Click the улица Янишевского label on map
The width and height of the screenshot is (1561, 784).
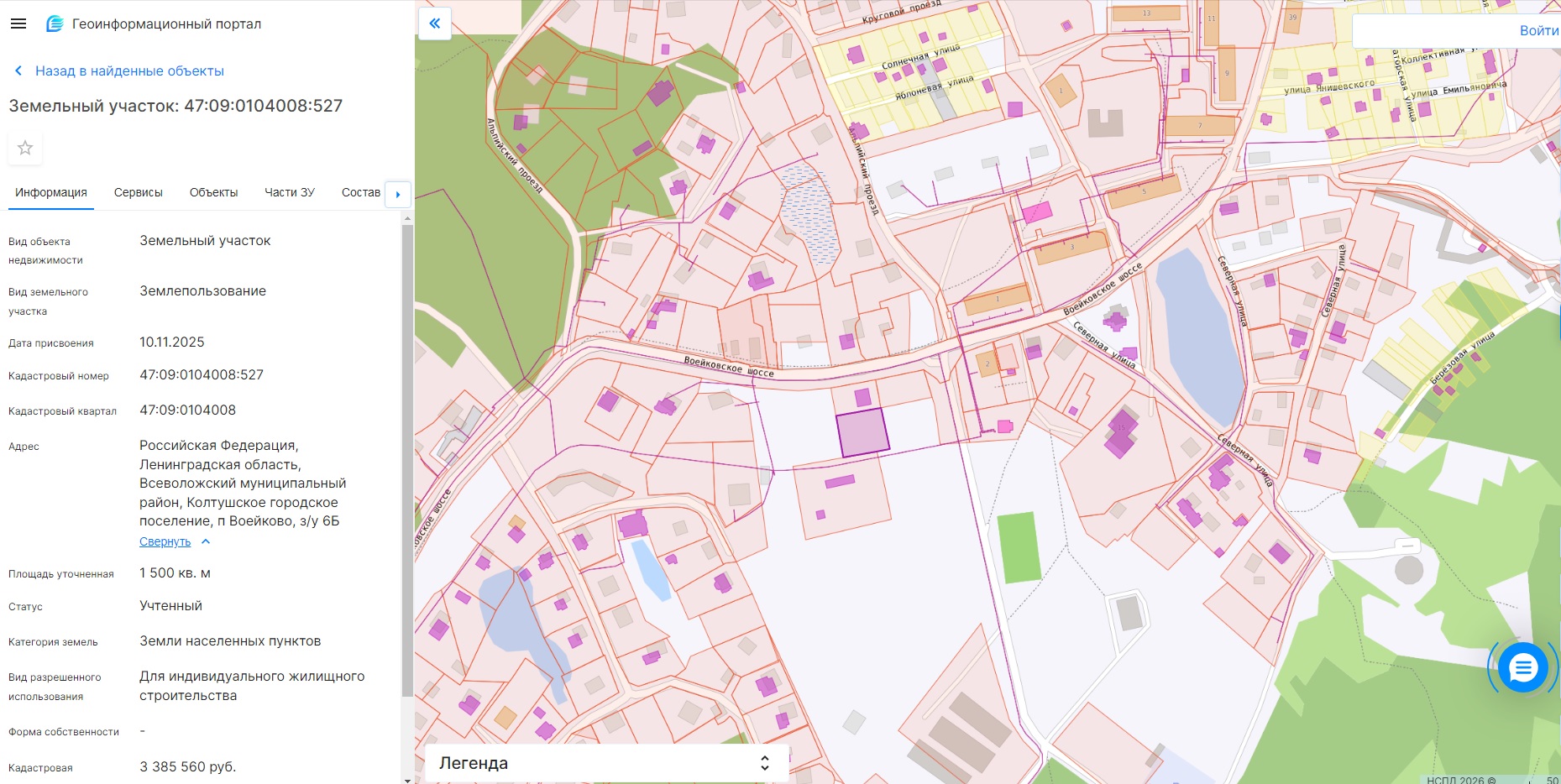pyautogui.click(x=1329, y=86)
